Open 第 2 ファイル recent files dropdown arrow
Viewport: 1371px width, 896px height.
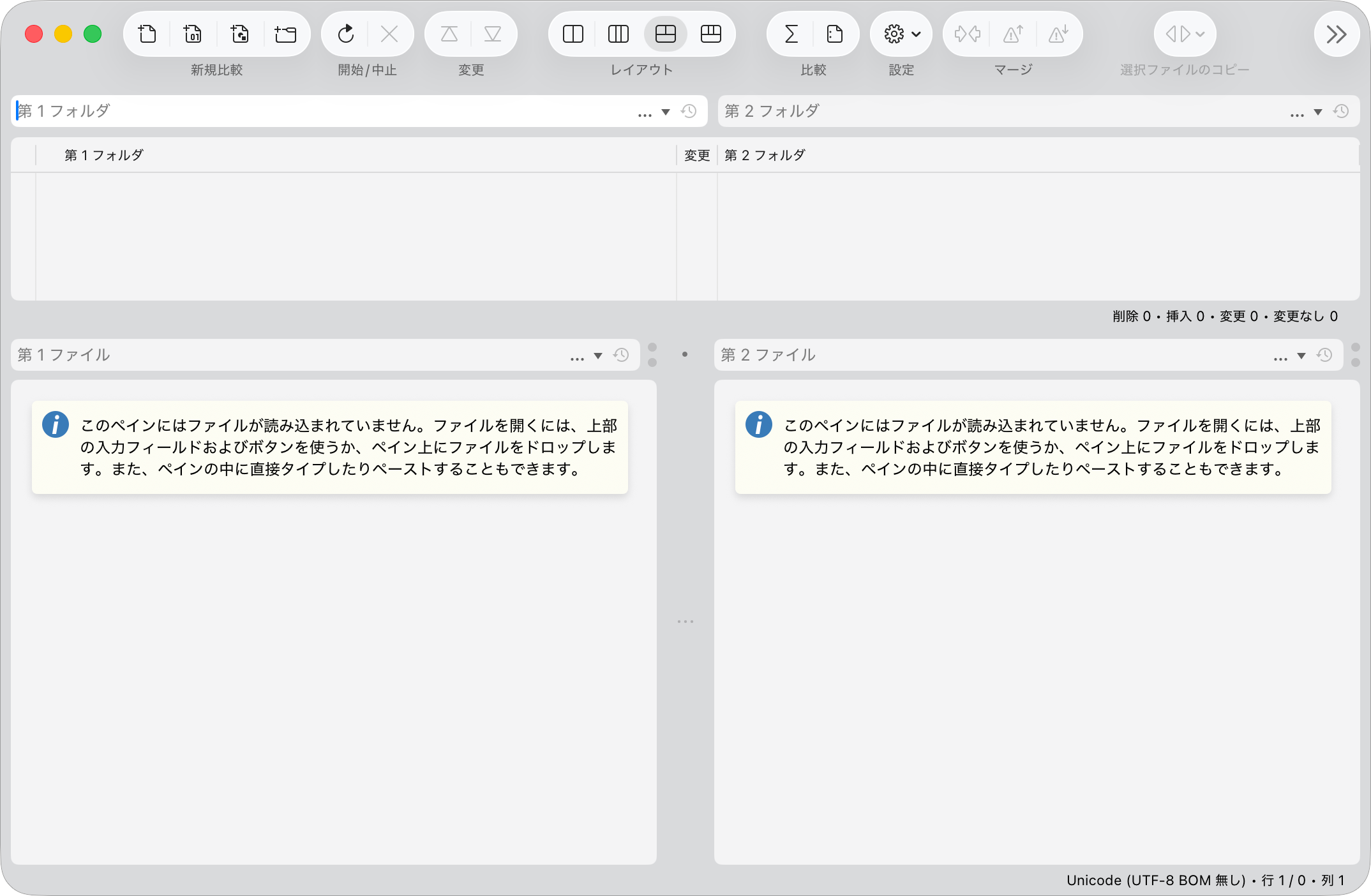click(x=1301, y=356)
